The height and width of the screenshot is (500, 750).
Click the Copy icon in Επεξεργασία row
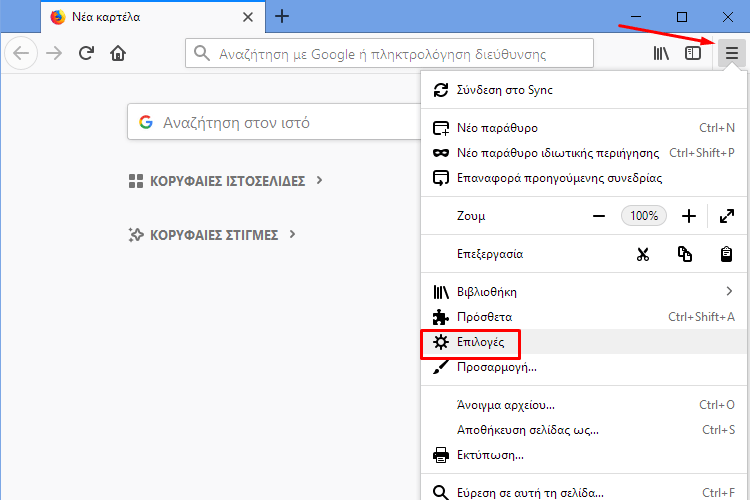click(684, 254)
